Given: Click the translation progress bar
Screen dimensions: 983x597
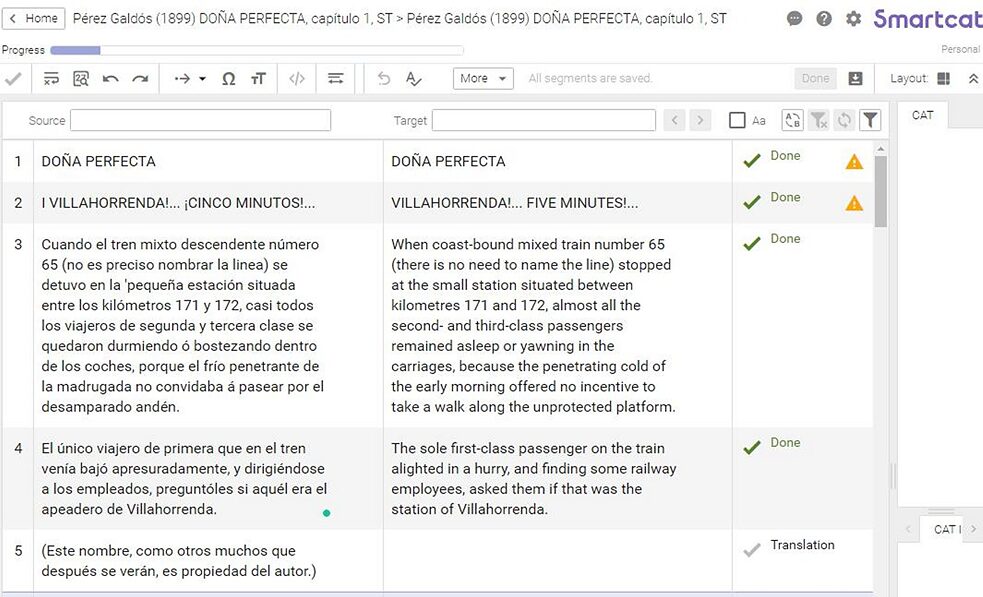Looking at the screenshot, I should pos(256,50).
